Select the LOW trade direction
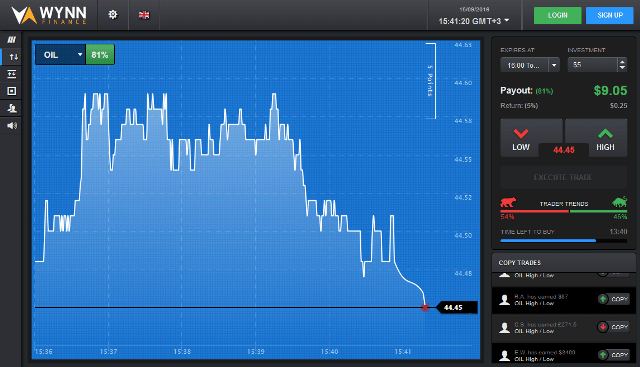Screen dimensions: 640x367 click(x=521, y=139)
